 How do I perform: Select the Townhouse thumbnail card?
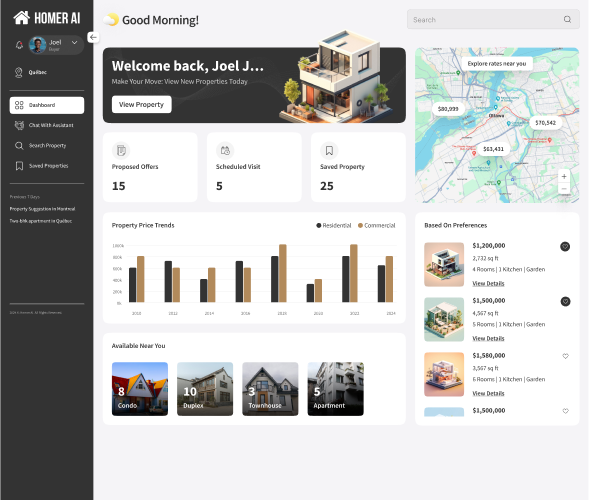pos(270,389)
